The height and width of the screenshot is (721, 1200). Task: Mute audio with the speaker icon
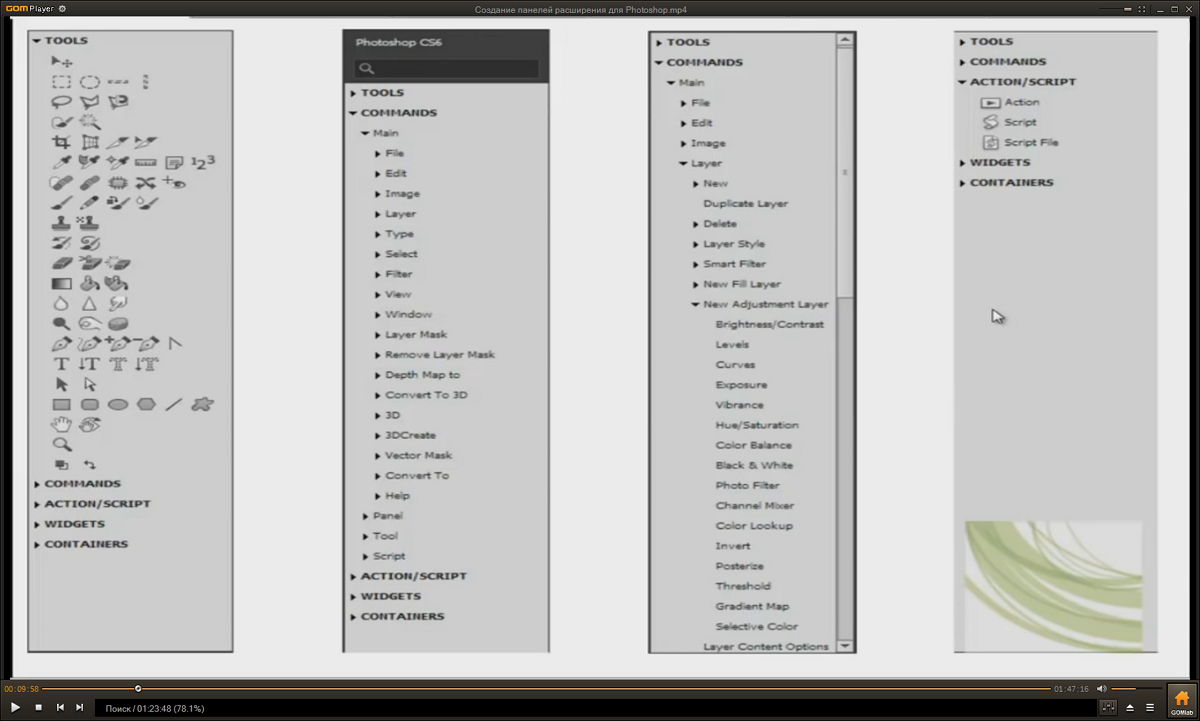(1101, 689)
